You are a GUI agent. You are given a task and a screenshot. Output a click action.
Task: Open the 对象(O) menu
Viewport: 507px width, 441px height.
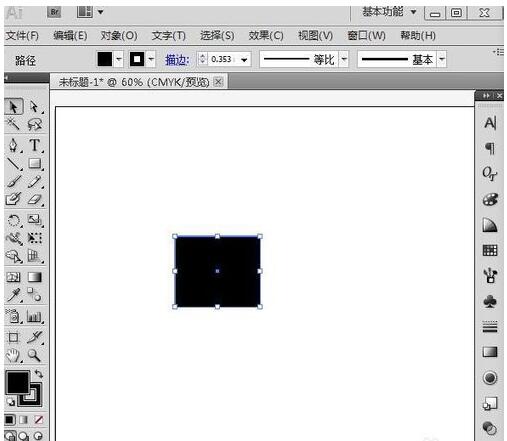[x=119, y=35]
